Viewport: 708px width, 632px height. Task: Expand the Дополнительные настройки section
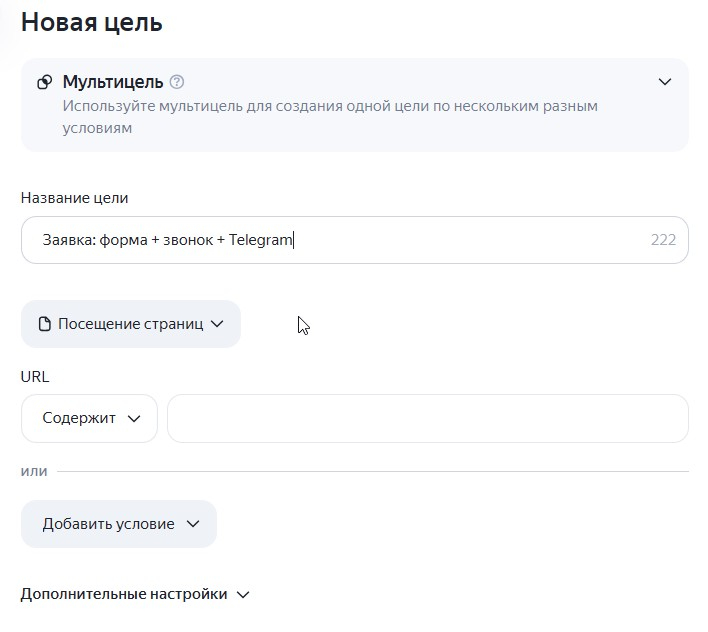(135, 594)
